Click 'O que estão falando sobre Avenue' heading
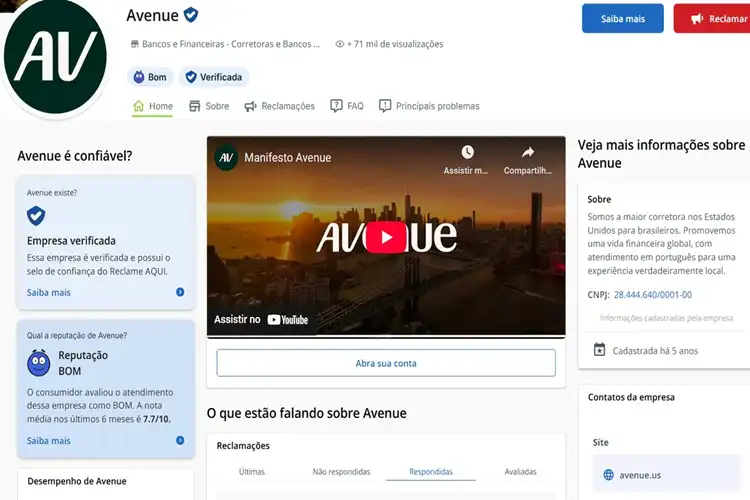750x500 pixels. (x=307, y=413)
